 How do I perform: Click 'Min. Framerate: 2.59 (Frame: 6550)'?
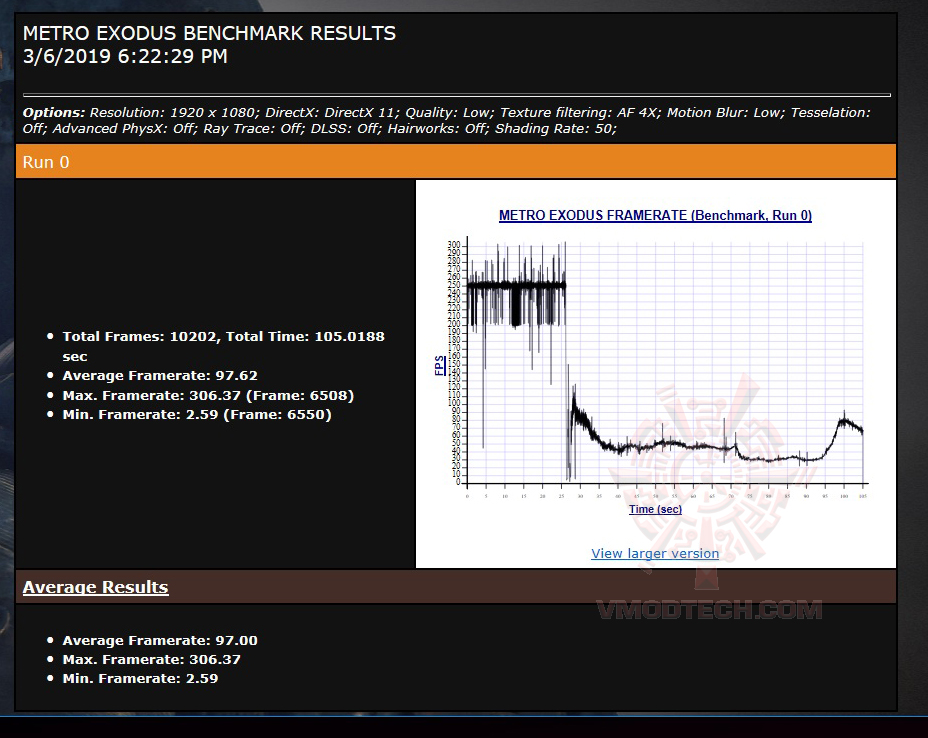click(x=197, y=414)
